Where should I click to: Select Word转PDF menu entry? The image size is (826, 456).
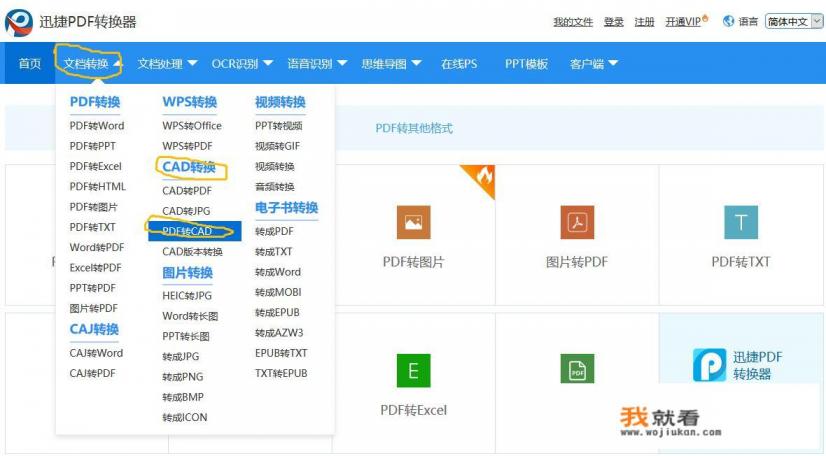pos(97,247)
